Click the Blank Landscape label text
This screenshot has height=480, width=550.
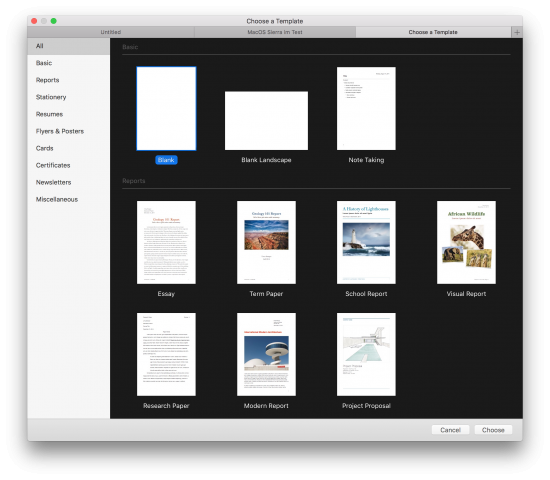(x=266, y=160)
